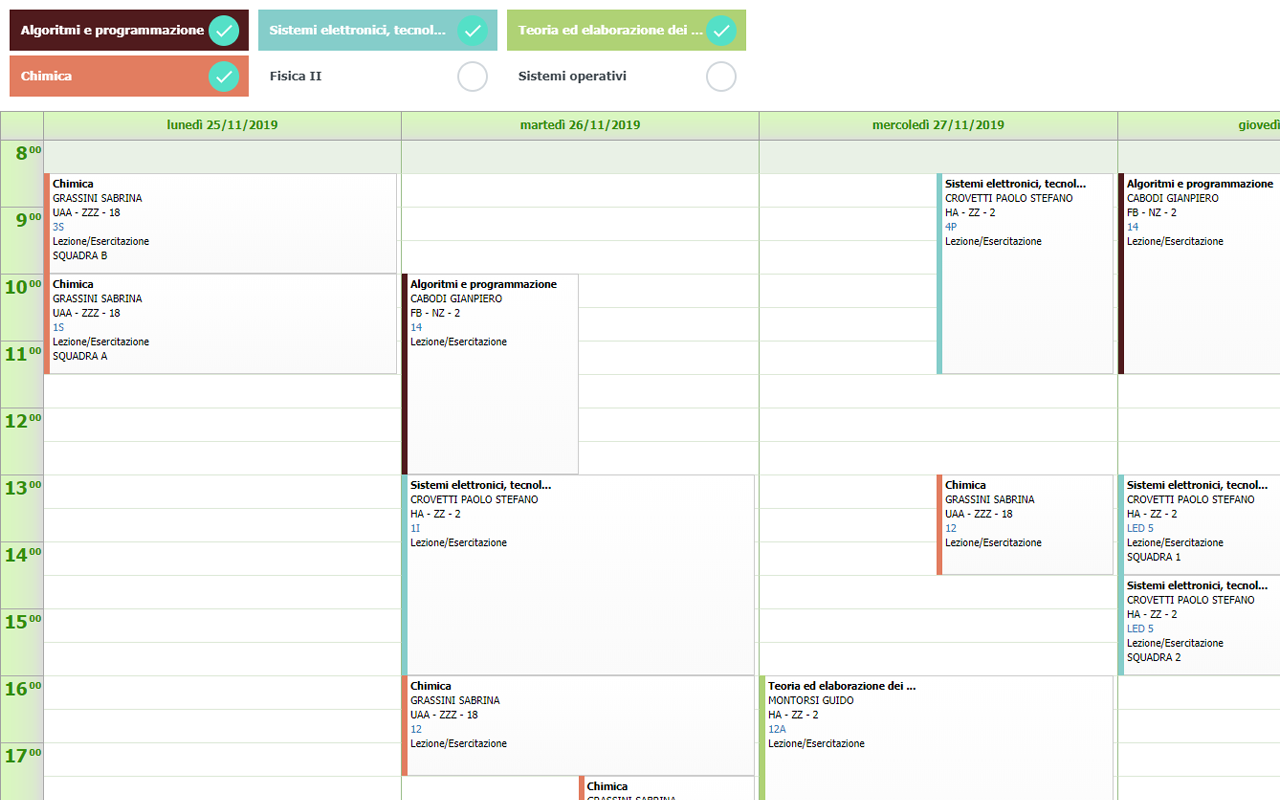Click LED 5 link in SQUADRA 2 lesson

click(1140, 629)
